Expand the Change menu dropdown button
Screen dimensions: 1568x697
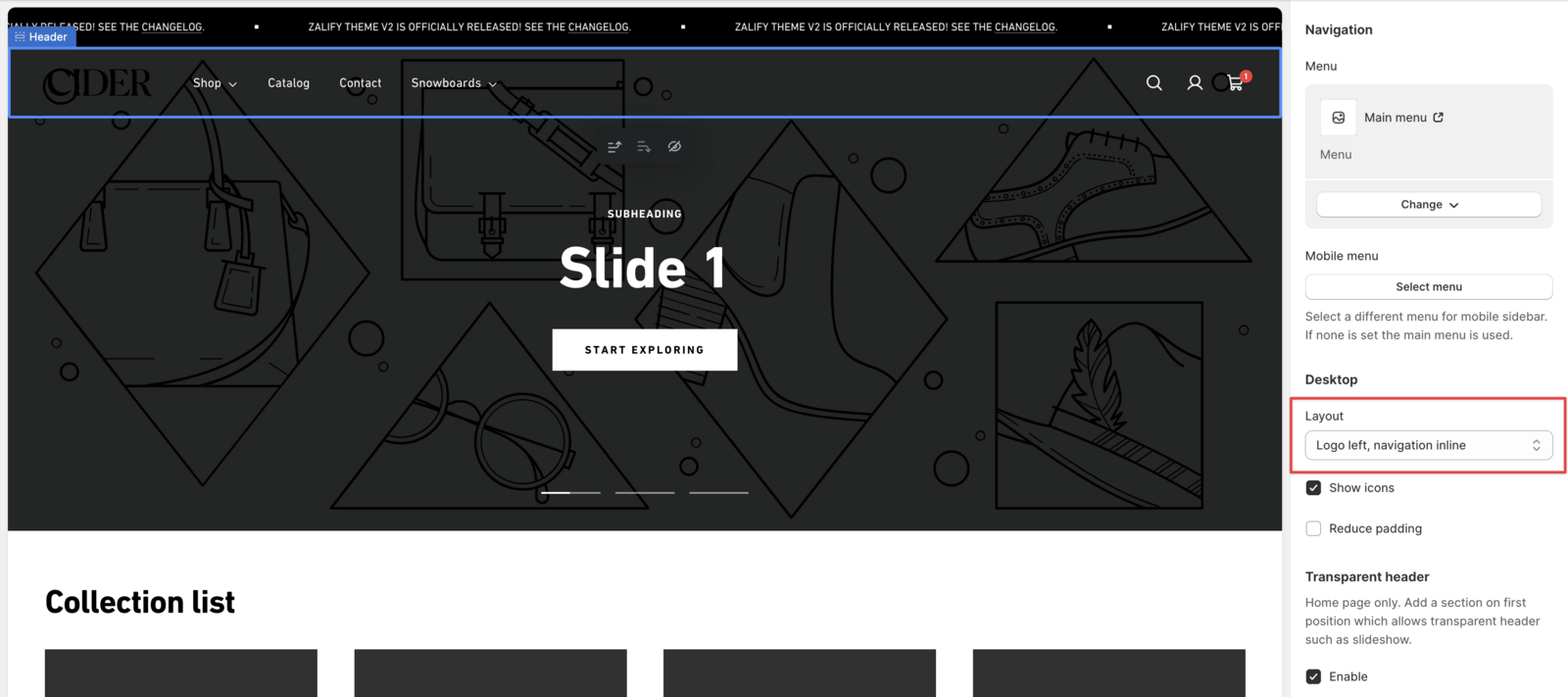pos(1428,205)
